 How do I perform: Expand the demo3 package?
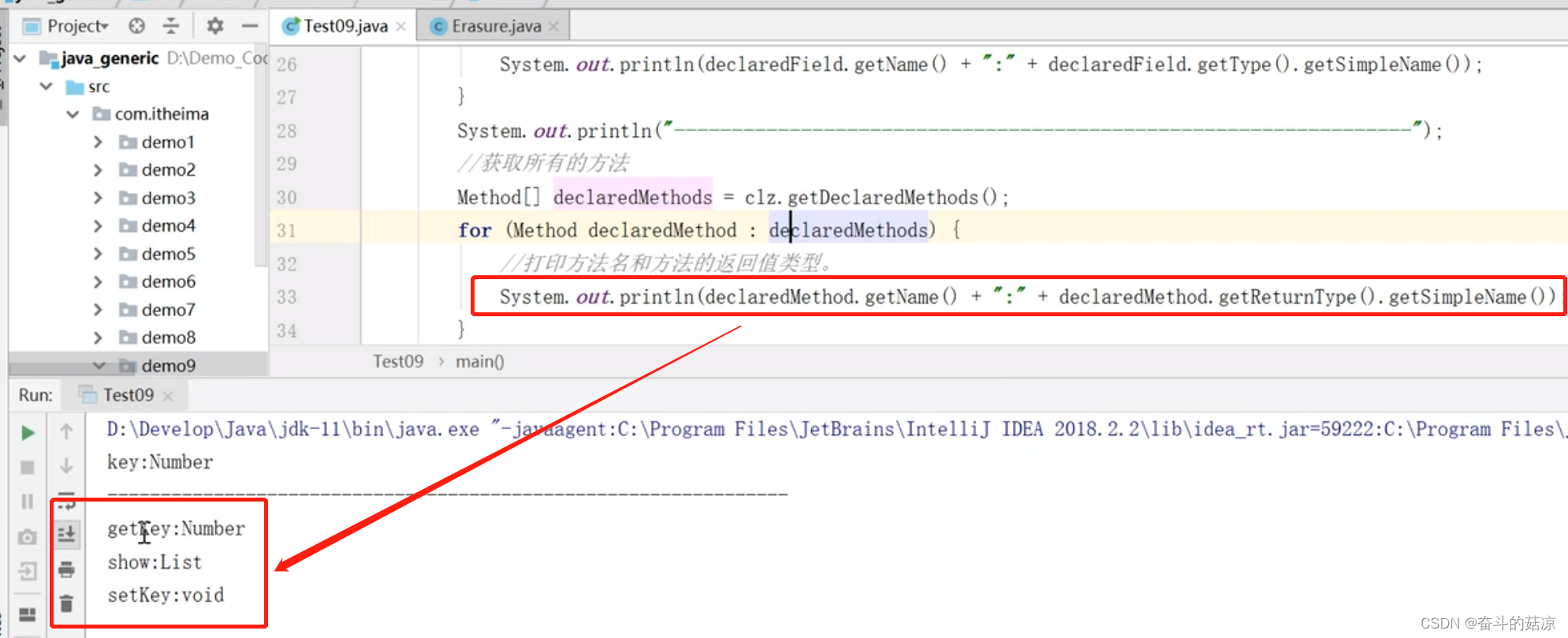click(98, 198)
